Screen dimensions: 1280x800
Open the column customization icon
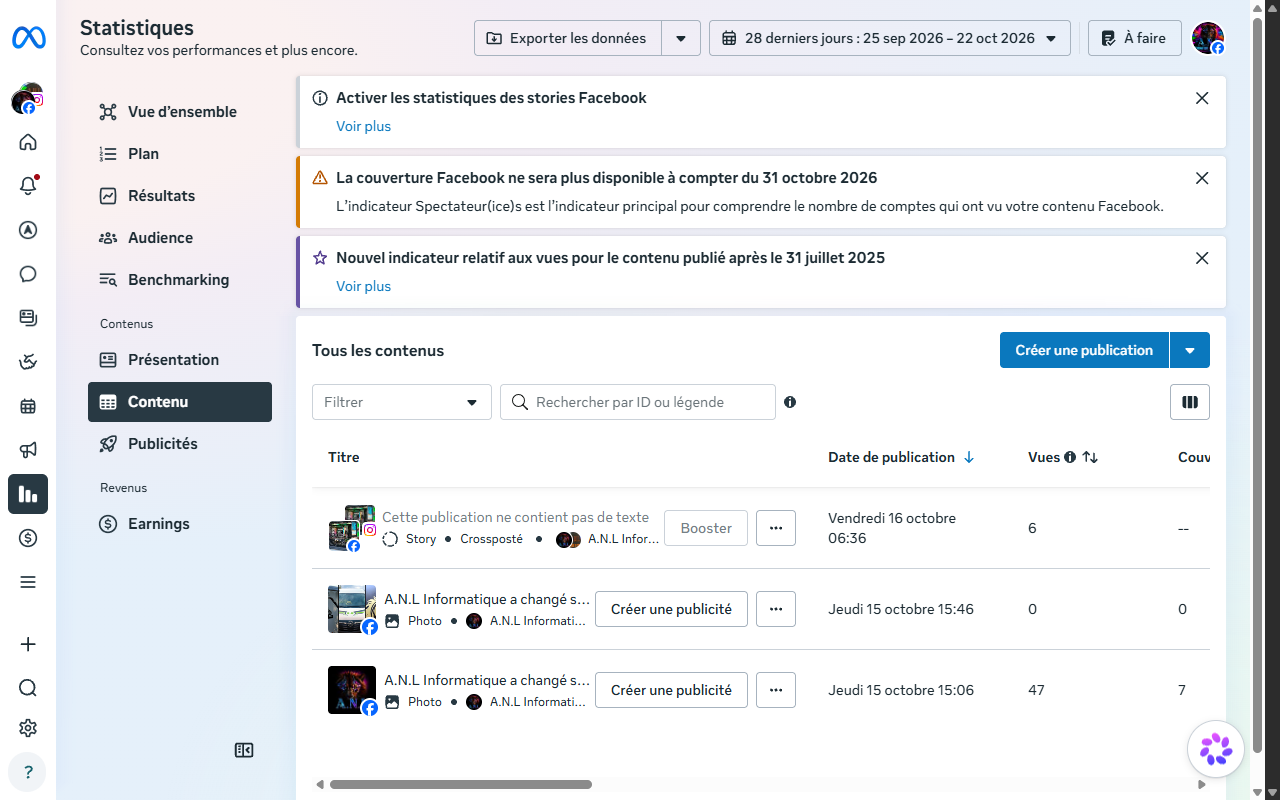[x=1190, y=402]
